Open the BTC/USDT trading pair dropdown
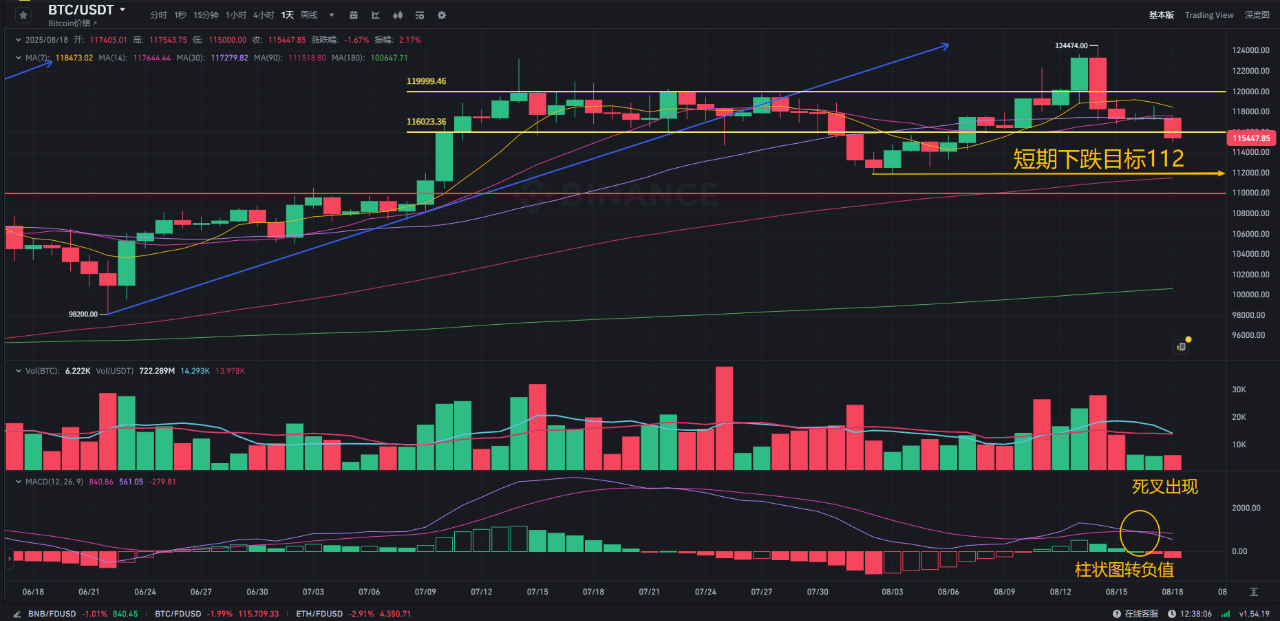The image size is (1280, 621). (x=122, y=10)
